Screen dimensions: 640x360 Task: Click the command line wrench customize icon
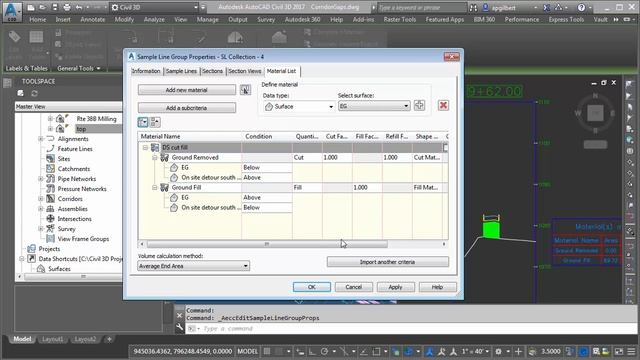click(180, 327)
